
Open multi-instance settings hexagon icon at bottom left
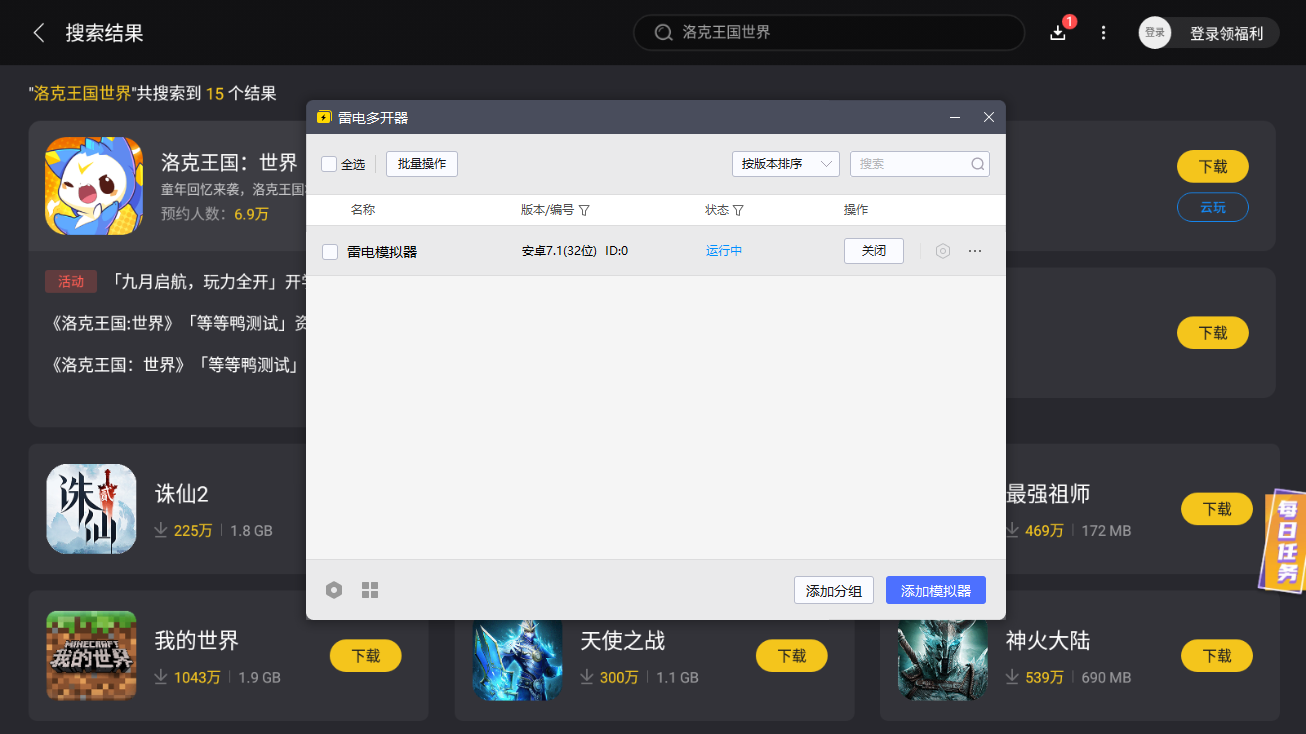pos(334,590)
